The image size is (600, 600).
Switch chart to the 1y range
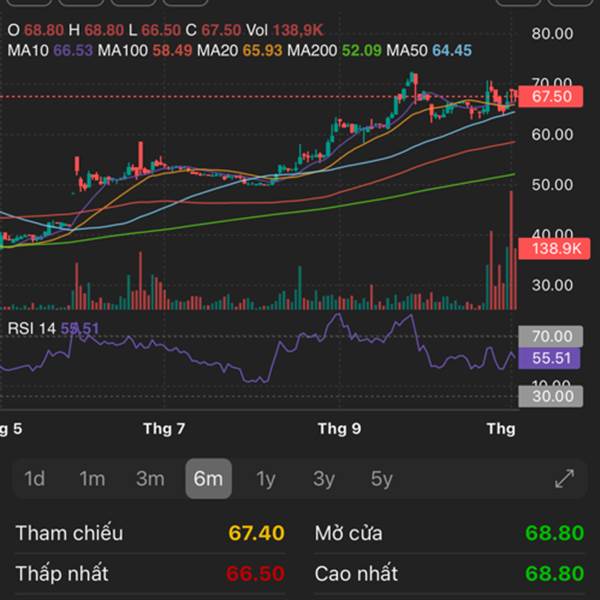pos(266,479)
